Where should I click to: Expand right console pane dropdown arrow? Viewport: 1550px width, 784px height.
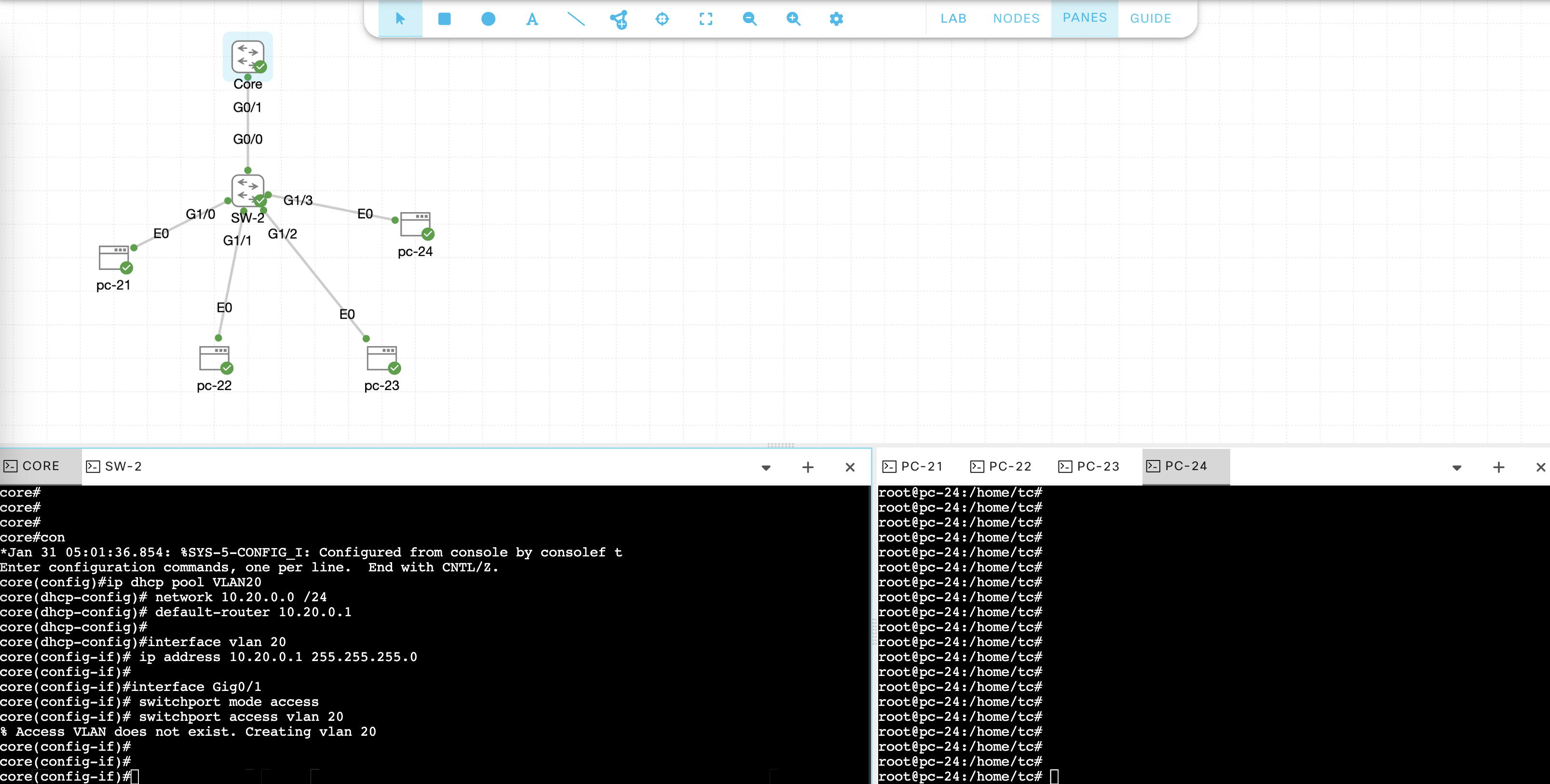[1456, 468]
